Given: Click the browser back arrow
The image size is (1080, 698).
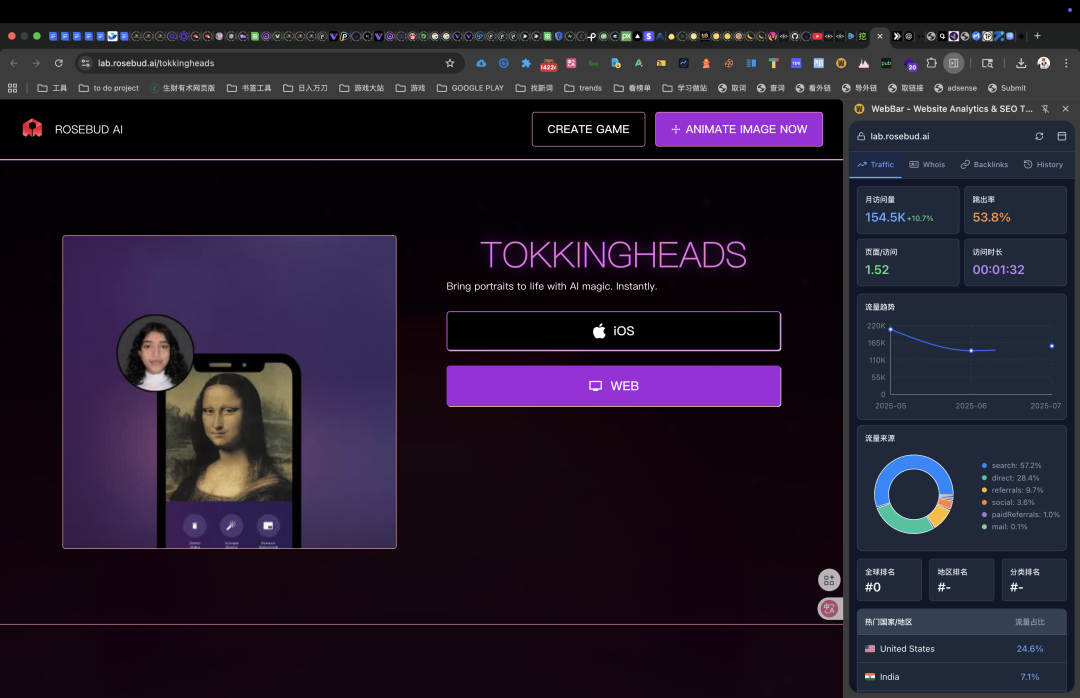Looking at the screenshot, I should point(14,63).
